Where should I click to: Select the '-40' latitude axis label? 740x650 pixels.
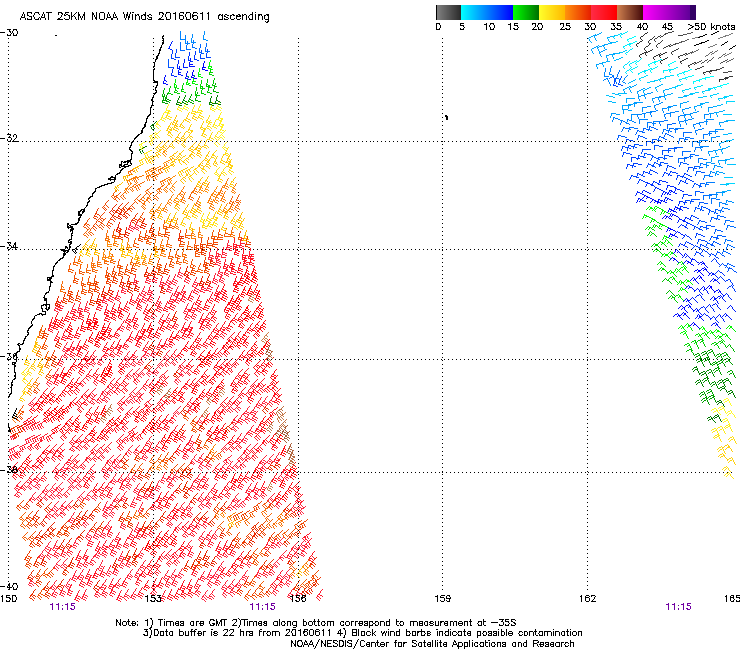click(9, 586)
